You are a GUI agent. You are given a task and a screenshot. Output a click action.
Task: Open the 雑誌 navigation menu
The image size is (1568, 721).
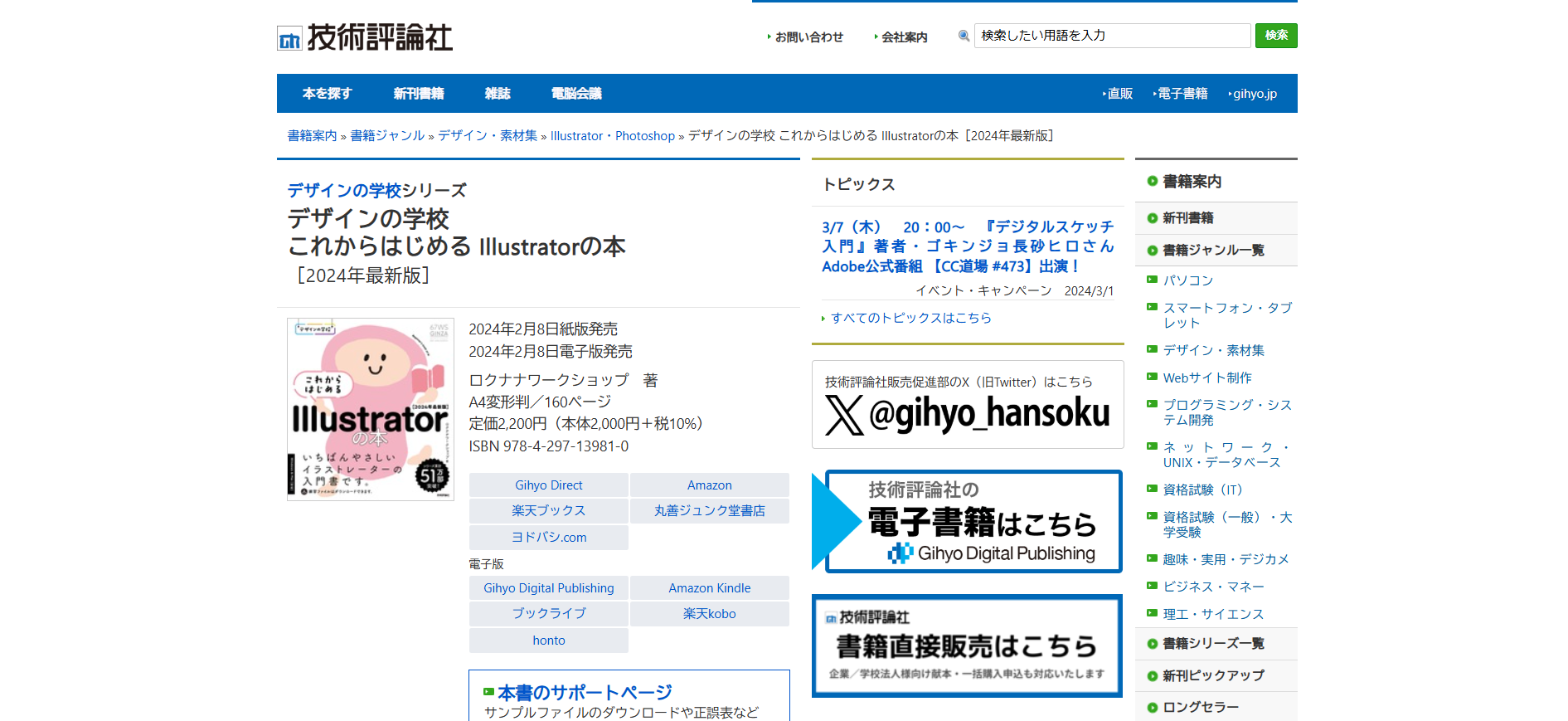tap(498, 94)
